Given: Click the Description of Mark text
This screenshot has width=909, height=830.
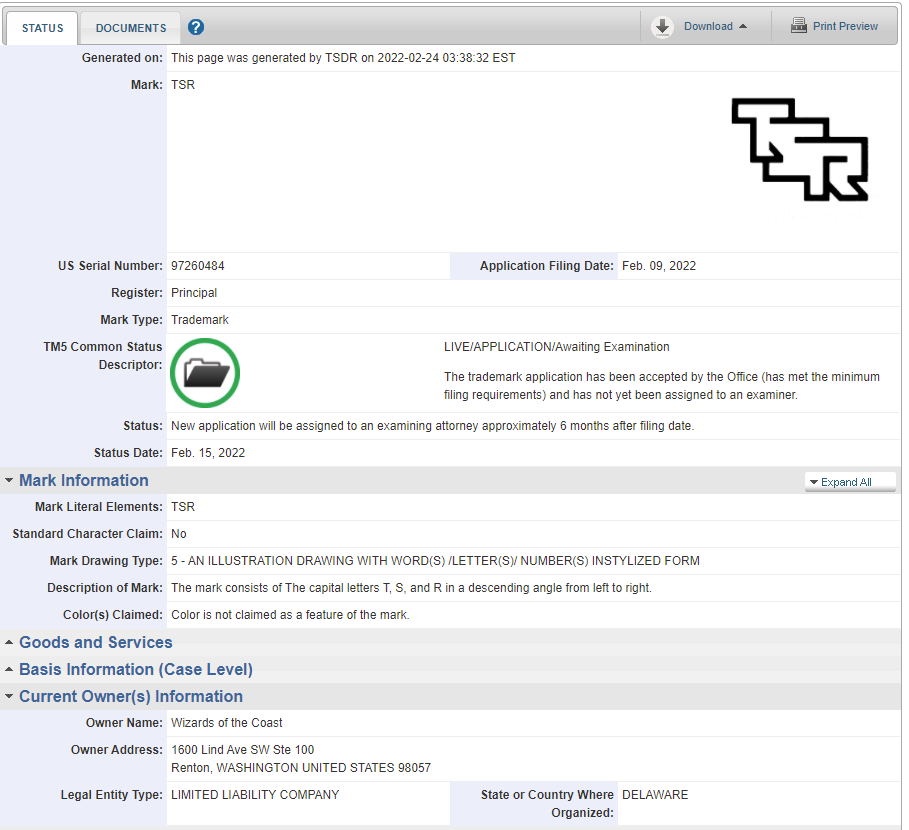Looking at the screenshot, I should point(411,588).
